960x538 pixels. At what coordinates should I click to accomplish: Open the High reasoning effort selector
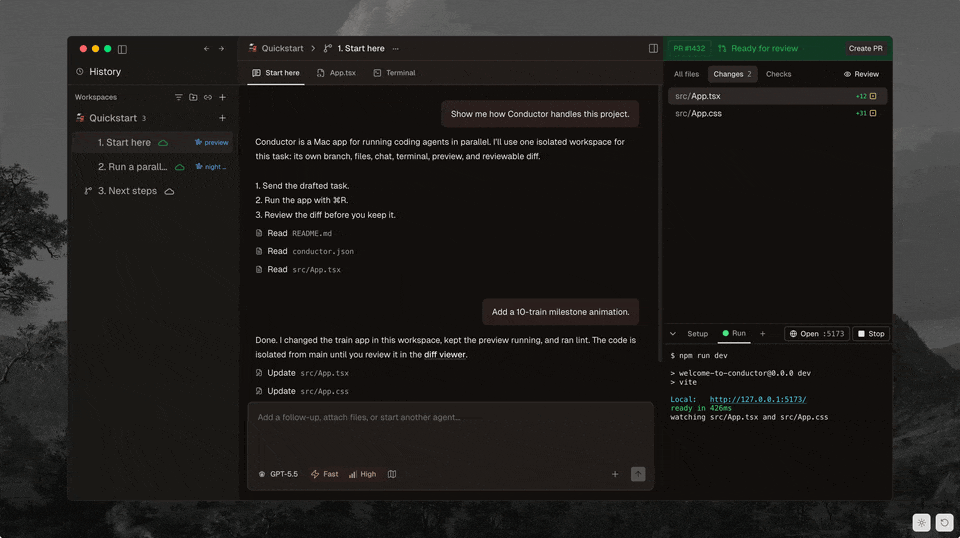[x=362, y=474]
